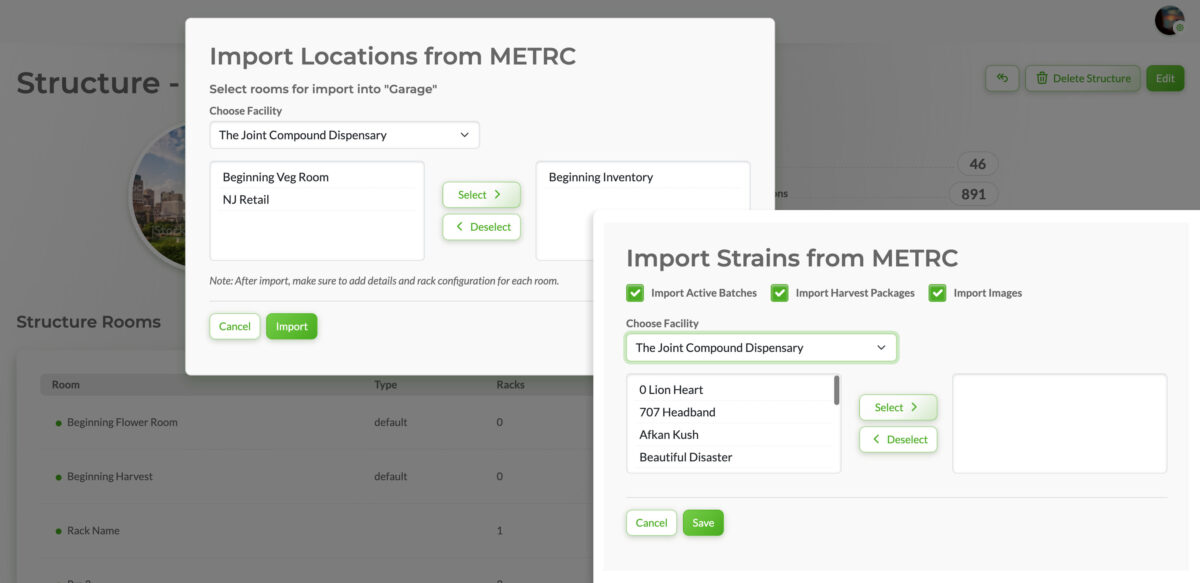Click Select button in Import Strains dialog
This screenshot has width=1200, height=583.
[897, 407]
